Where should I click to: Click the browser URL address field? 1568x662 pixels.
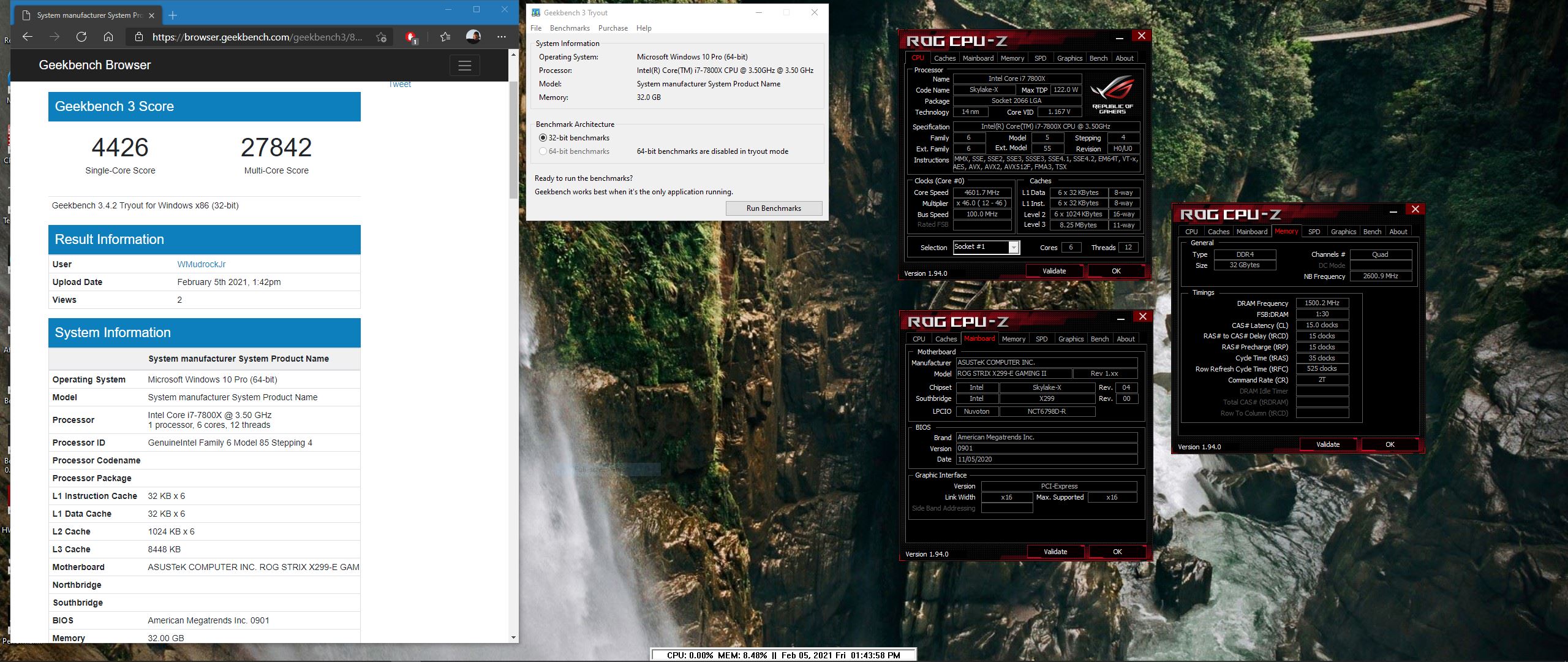pos(257,37)
